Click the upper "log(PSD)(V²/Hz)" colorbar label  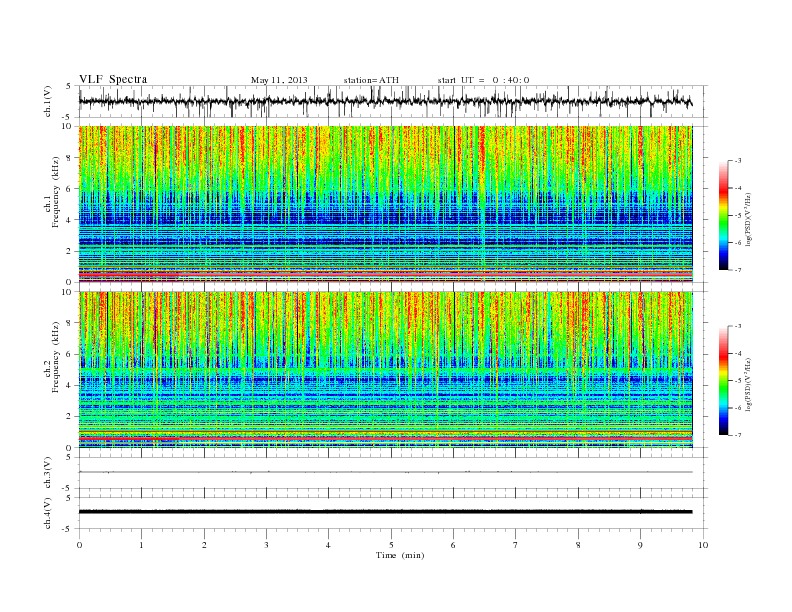click(748, 219)
